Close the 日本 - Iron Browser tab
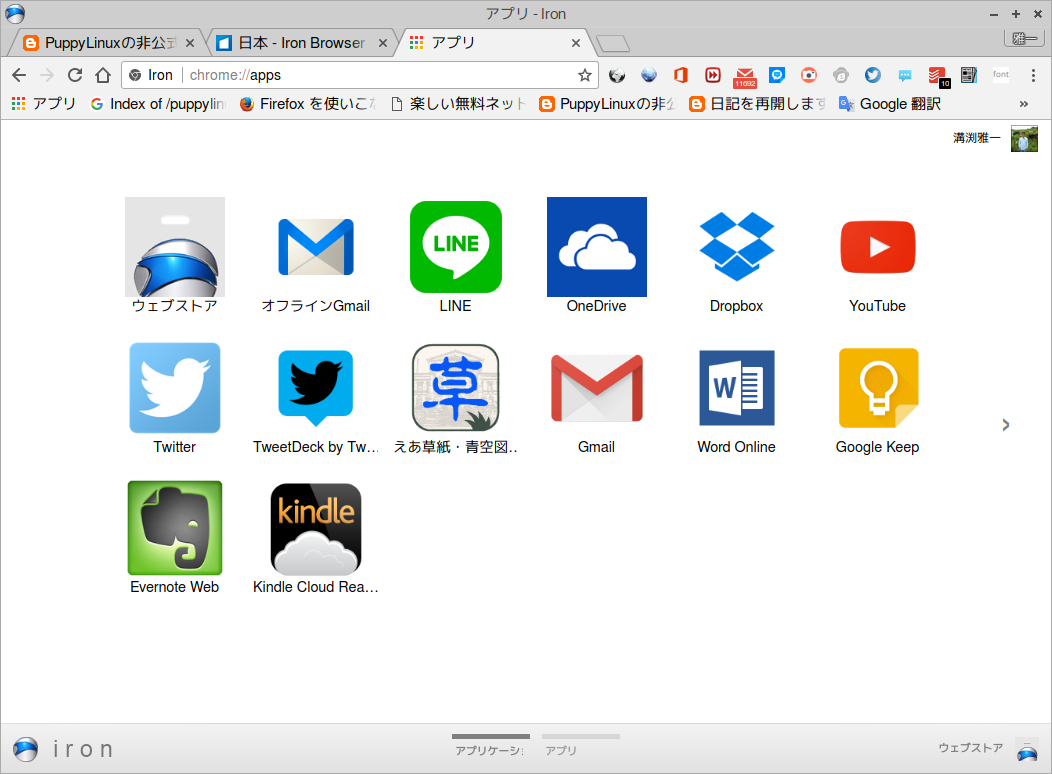Viewport: 1052px width, 774px height. (x=382, y=43)
